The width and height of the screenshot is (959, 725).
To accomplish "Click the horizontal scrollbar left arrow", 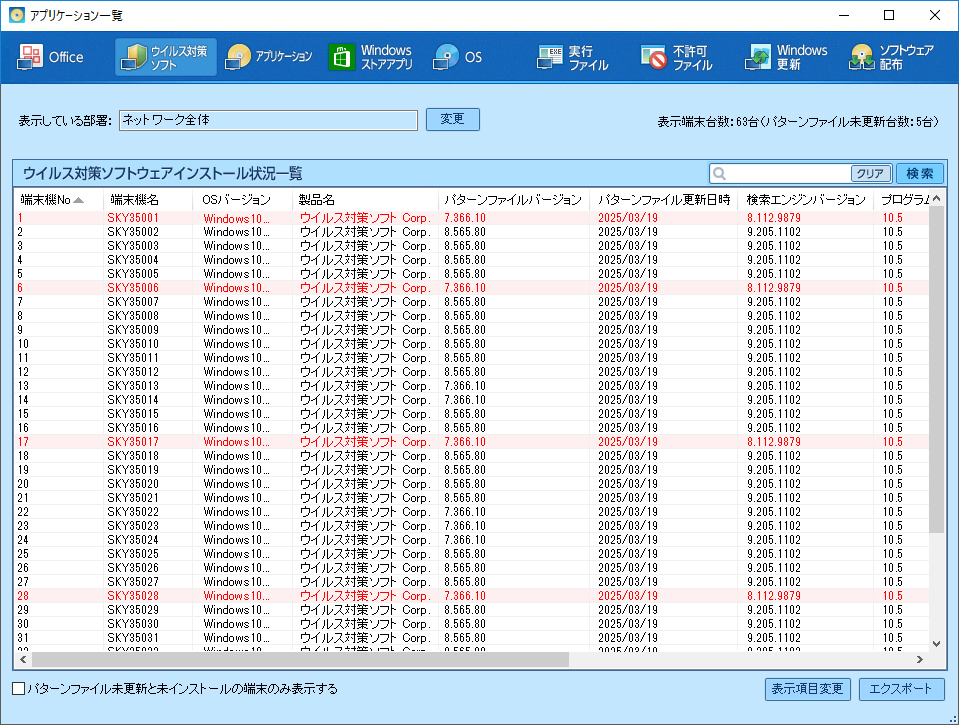I will [x=23, y=659].
